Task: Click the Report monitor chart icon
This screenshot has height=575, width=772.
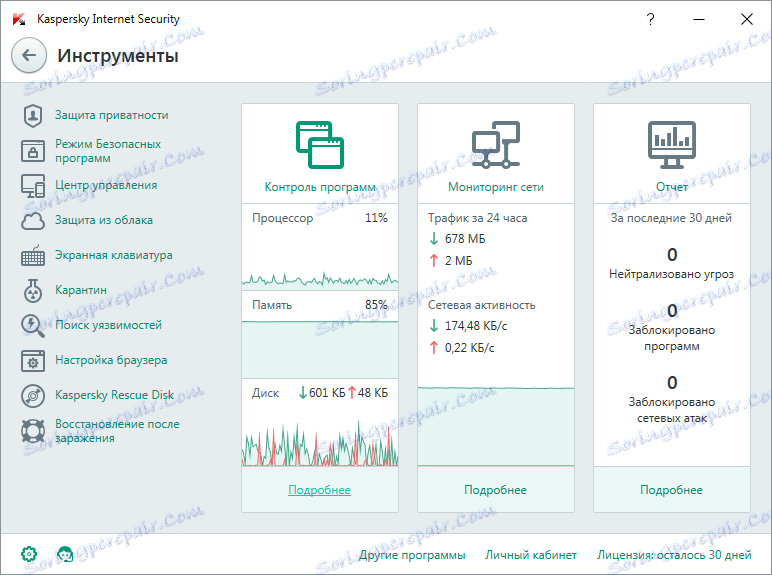Action: [x=672, y=145]
